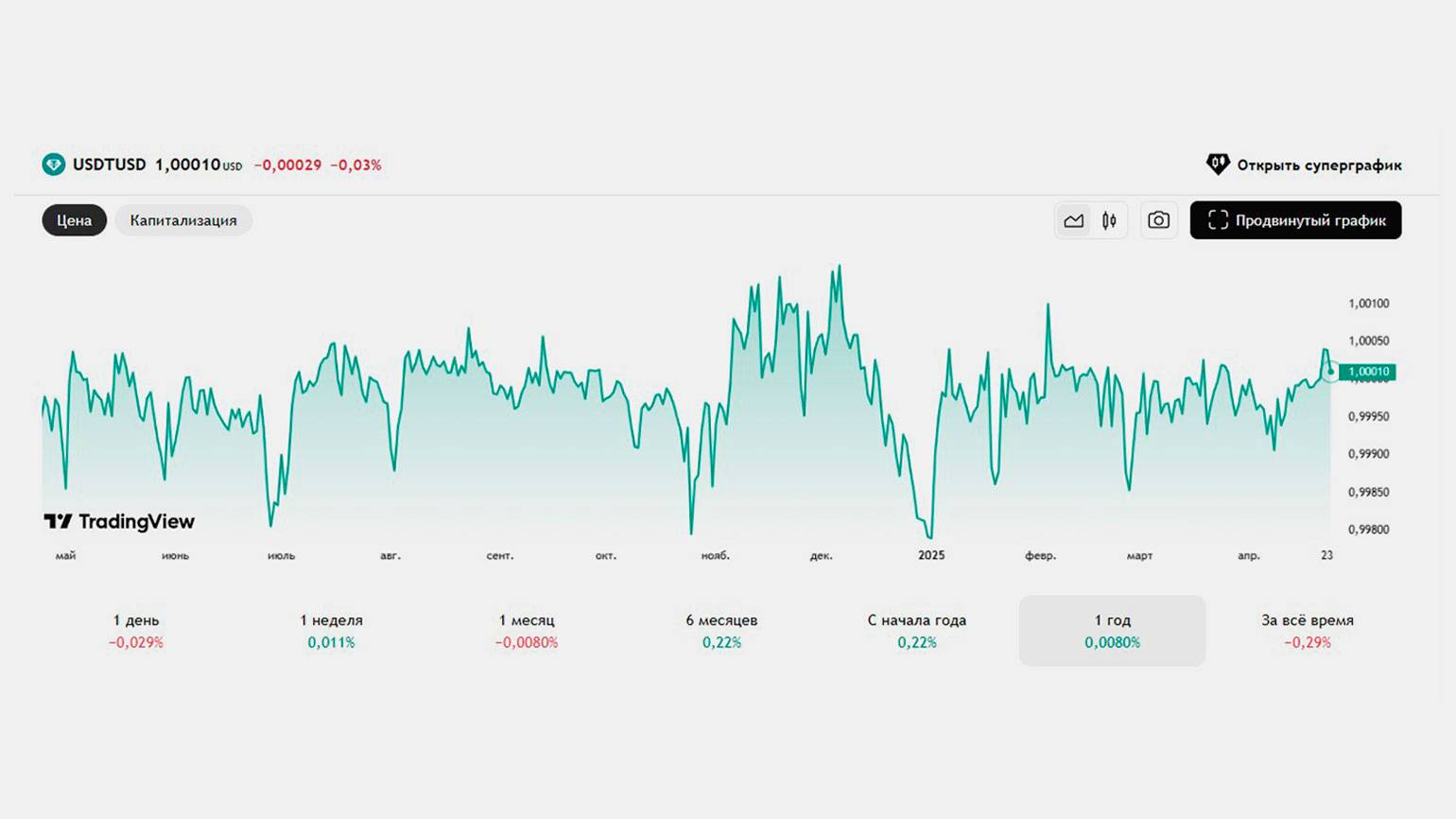Choose the С начала года range
Image resolution: width=1456 pixels, height=819 pixels.
[x=917, y=631]
